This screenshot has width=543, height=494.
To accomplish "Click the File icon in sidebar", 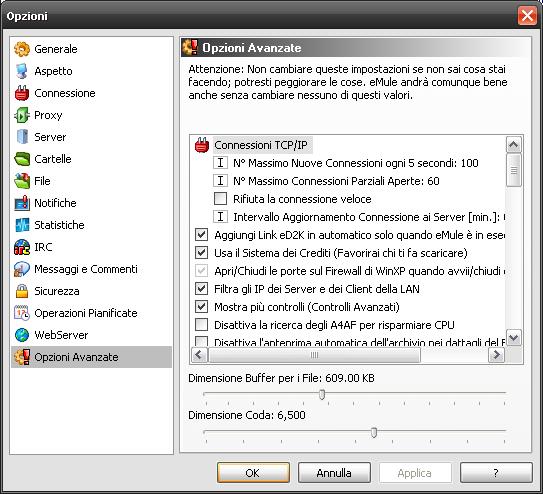I will 22,181.
